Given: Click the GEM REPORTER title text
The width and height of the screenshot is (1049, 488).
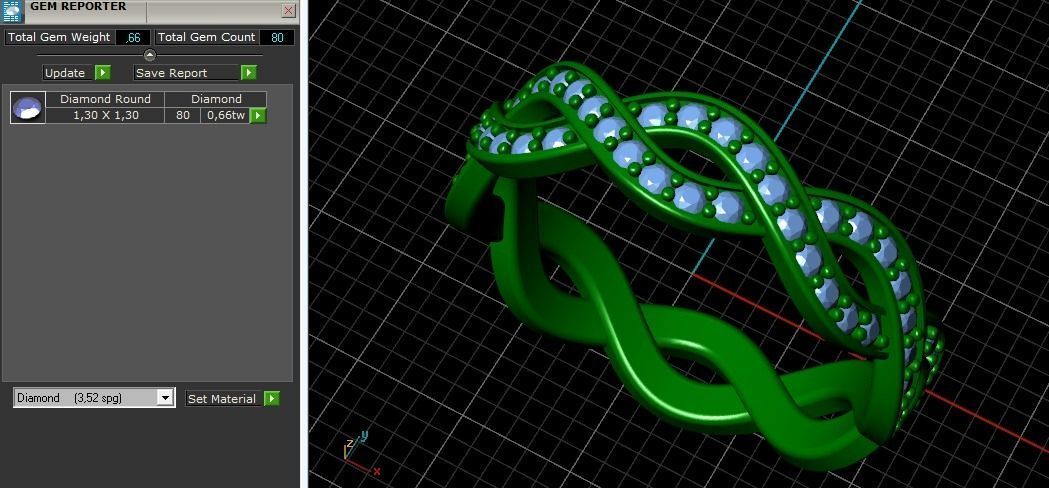Looking at the screenshot, I should pyautogui.click(x=78, y=6).
